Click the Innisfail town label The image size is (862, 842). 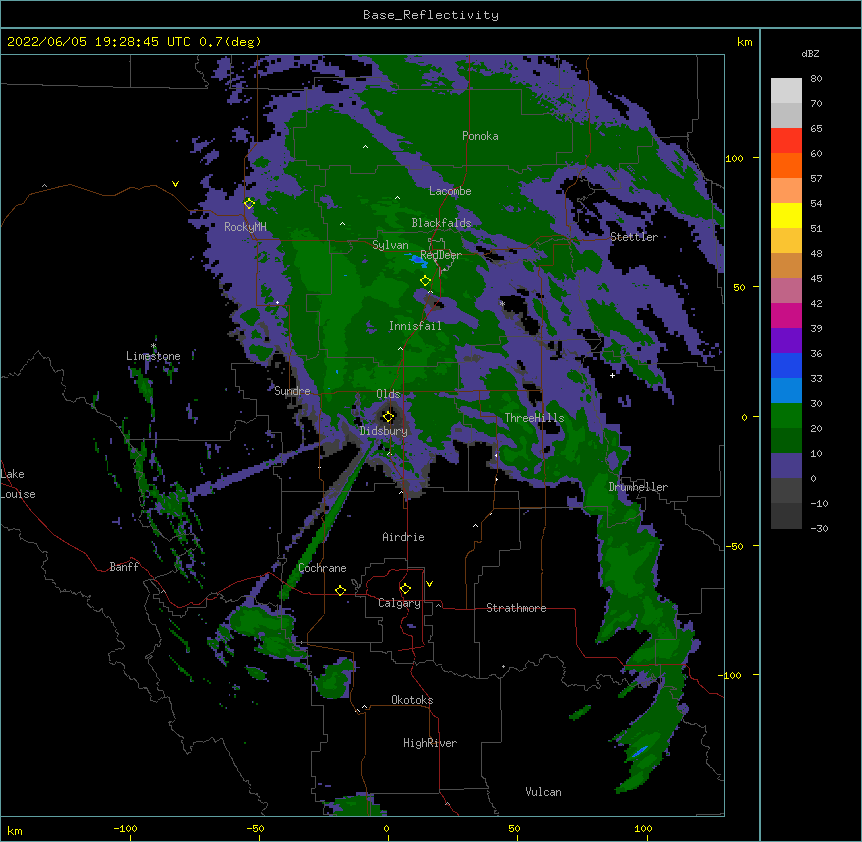(415, 326)
